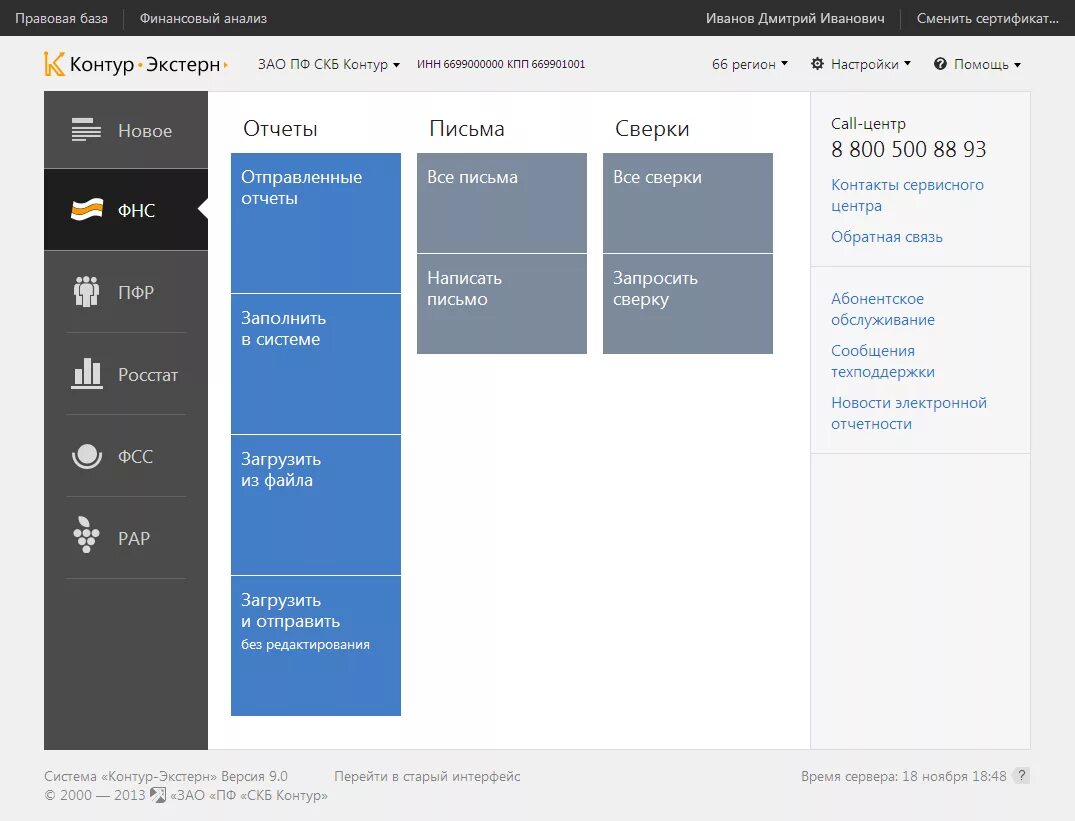Switch to the Росстат section label
The image size is (1075, 821).
(147, 375)
